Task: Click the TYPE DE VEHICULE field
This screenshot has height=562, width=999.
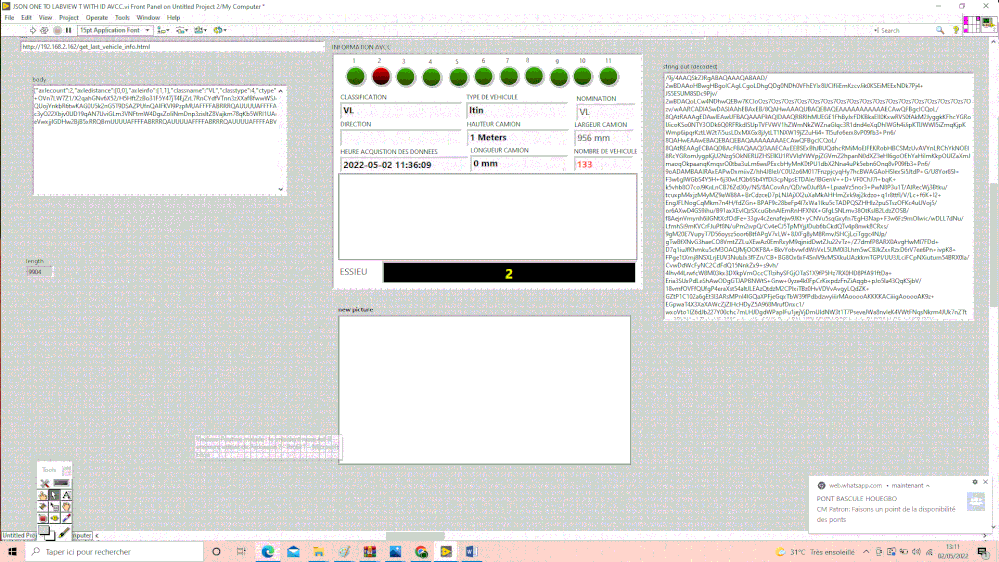Action: pyautogui.click(x=517, y=110)
